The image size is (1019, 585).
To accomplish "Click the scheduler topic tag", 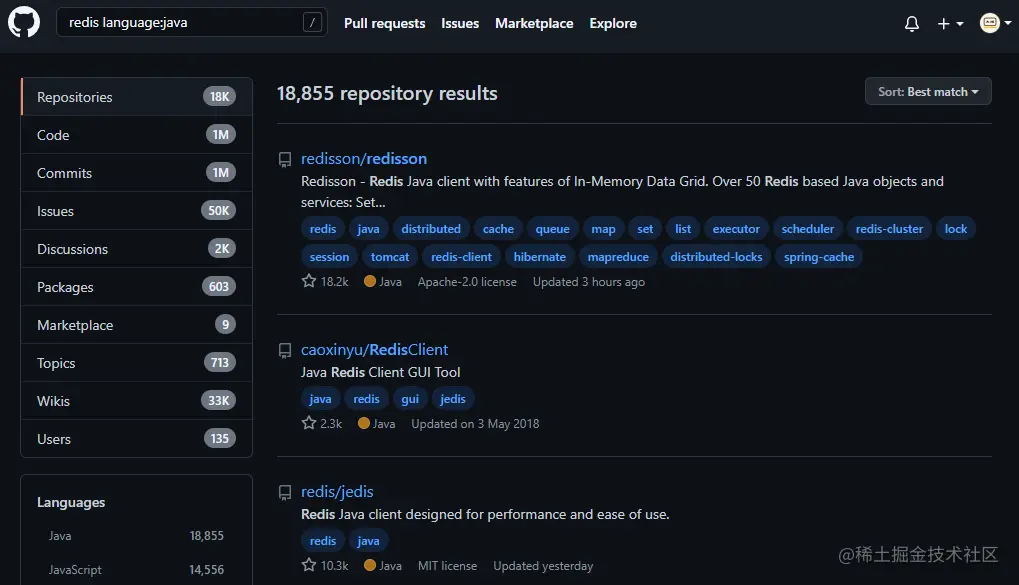I will point(807,229).
